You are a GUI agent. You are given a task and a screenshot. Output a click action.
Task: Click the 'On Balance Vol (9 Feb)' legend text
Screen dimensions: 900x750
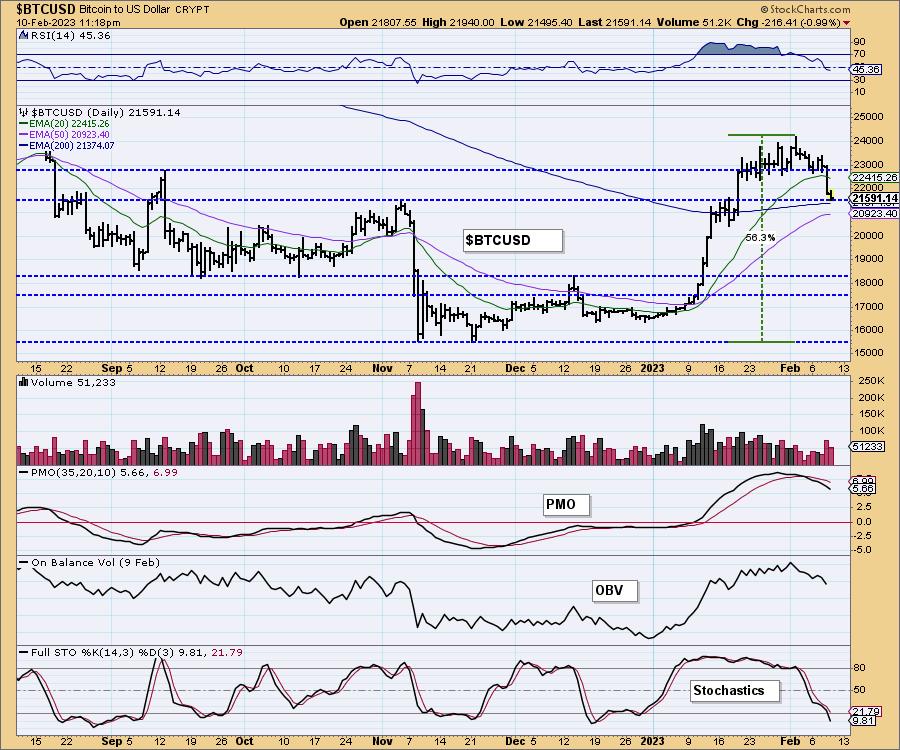tap(95, 562)
